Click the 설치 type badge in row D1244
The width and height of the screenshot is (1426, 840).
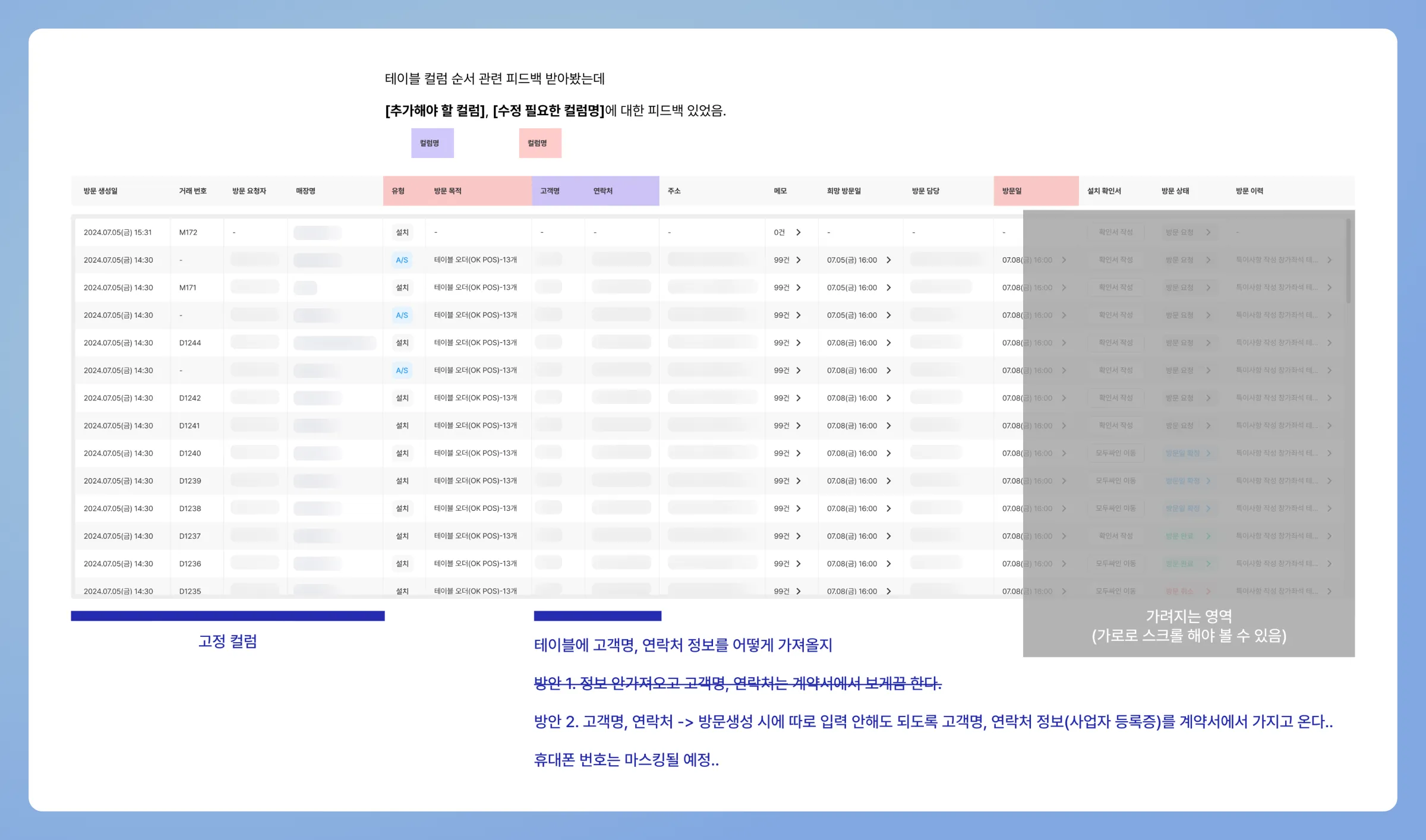pyautogui.click(x=402, y=343)
